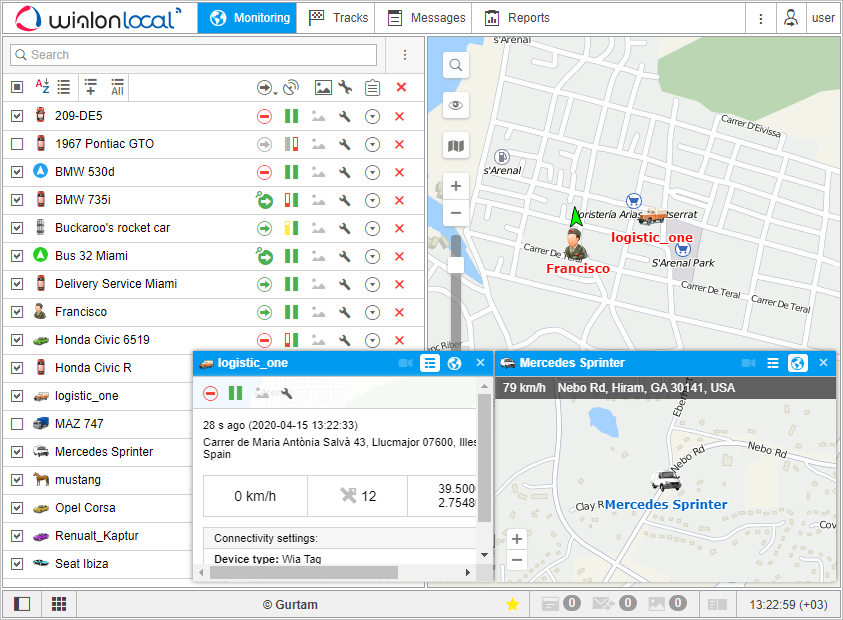This screenshot has width=843, height=620.
Task: Open quick menu dropdown for Buckaroo's rocket car
Action: [372, 228]
